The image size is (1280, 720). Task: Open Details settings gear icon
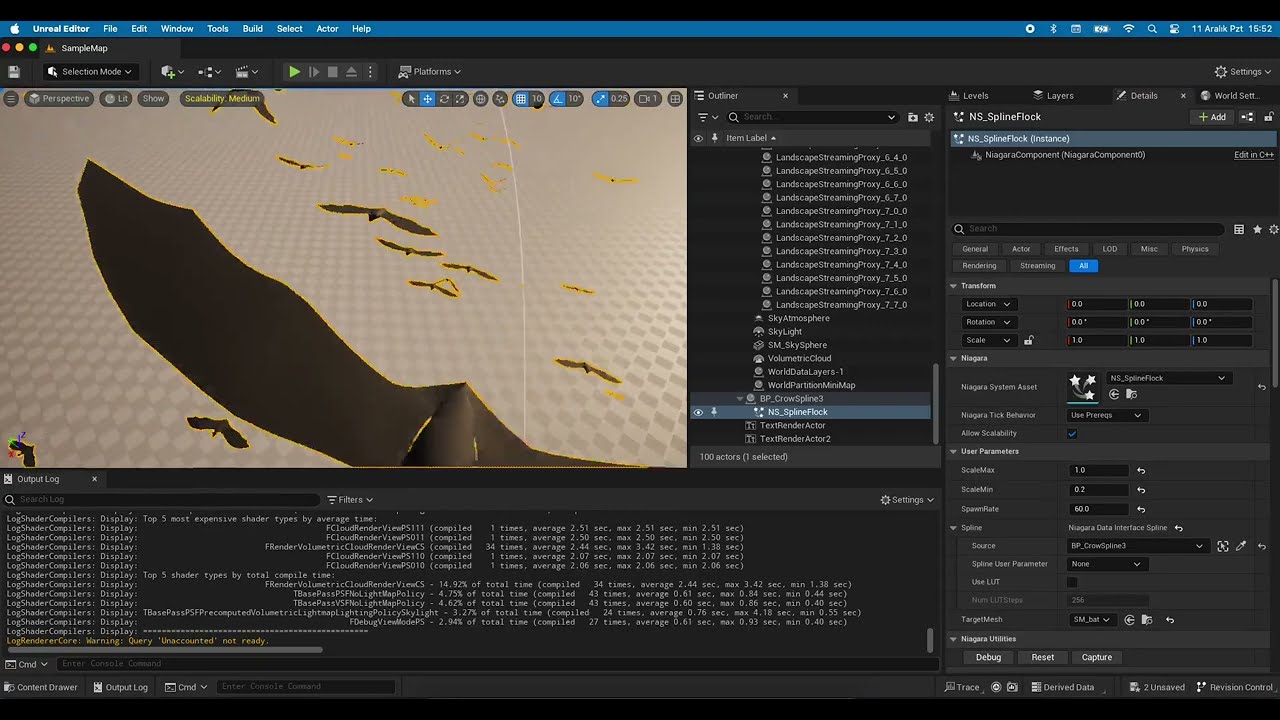point(1273,229)
